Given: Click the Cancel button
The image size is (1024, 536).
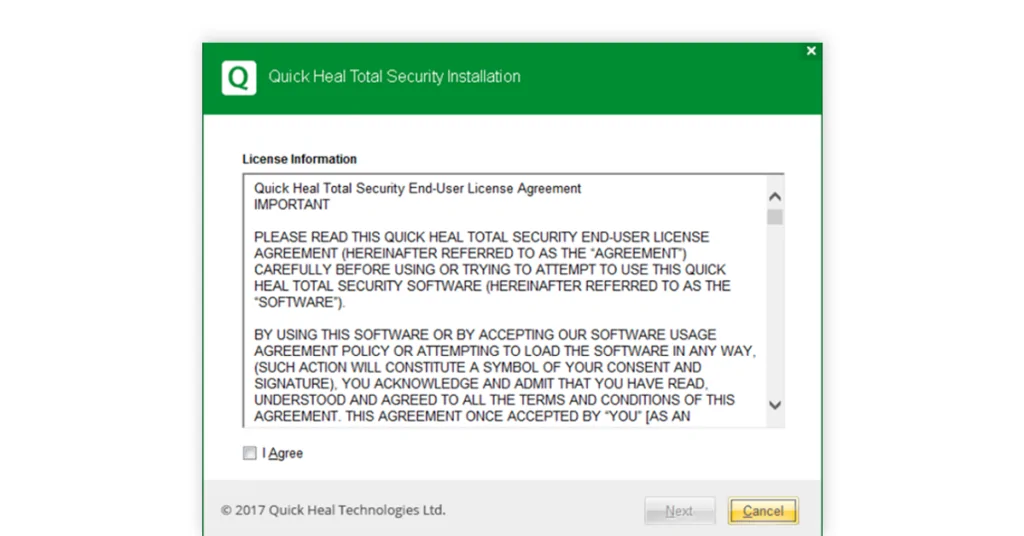Looking at the screenshot, I should coord(763,511).
